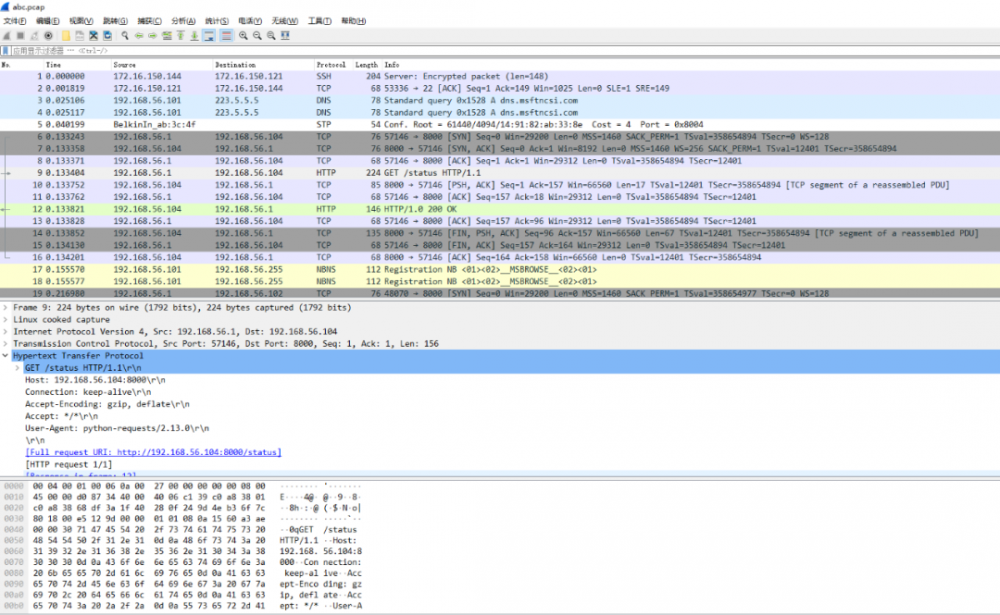Image resolution: width=1000 pixels, height=615 pixels.
Task: Find a packet with magnifier icon
Action: pos(125,36)
